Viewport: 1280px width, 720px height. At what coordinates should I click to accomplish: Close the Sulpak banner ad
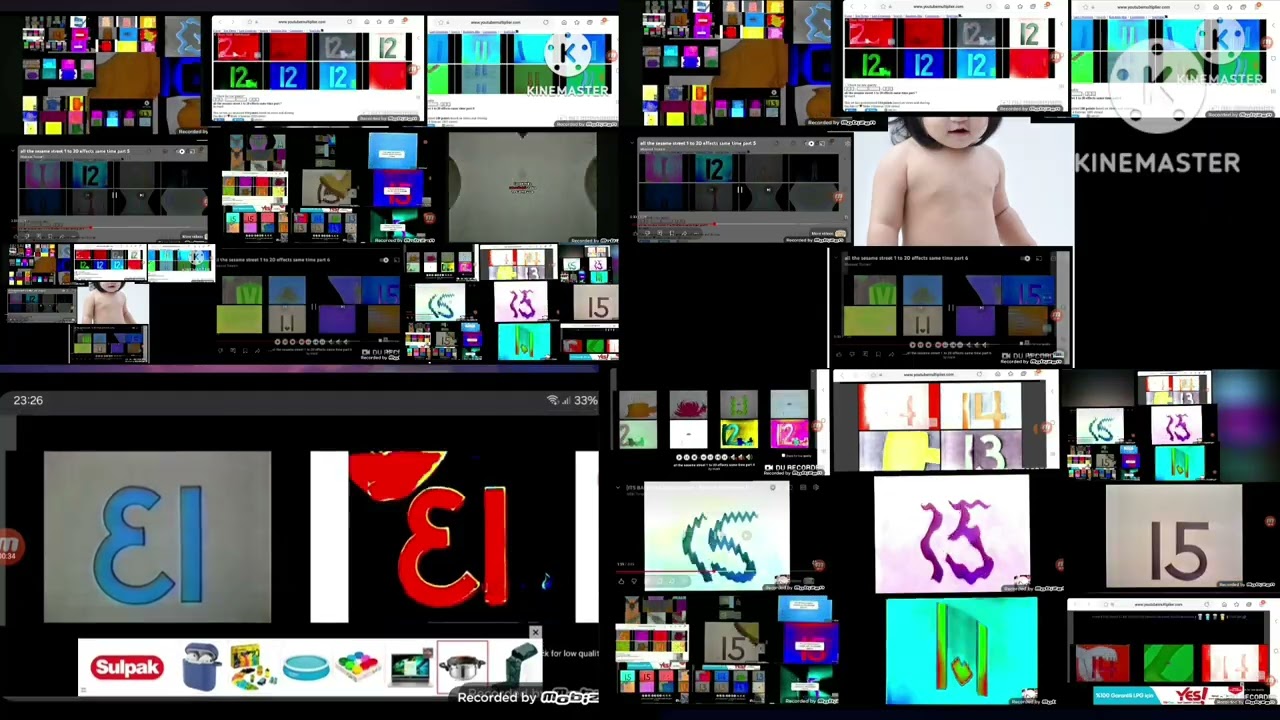pyautogui.click(x=535, y=633)
